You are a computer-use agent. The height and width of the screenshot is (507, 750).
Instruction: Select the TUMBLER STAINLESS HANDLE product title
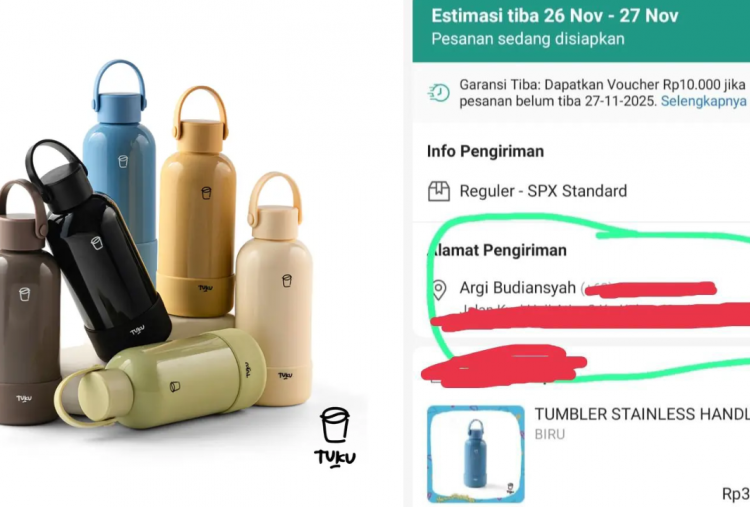click(642, 414)
